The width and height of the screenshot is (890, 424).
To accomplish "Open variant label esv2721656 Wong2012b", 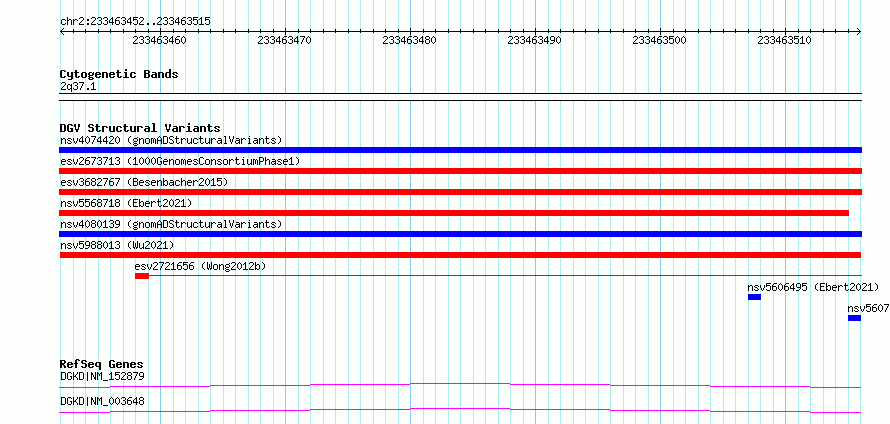I will [200, 266].
